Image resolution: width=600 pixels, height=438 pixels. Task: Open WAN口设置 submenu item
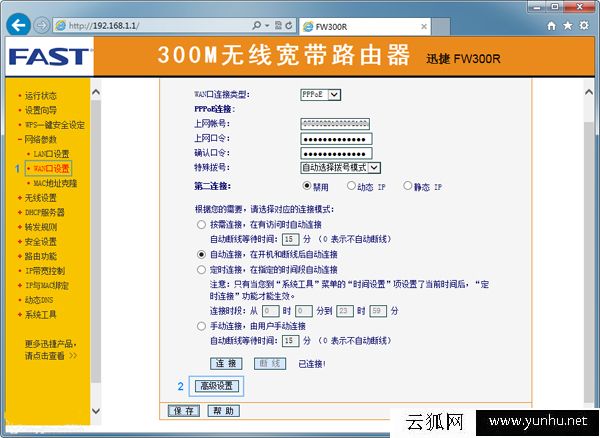point(51,168)
